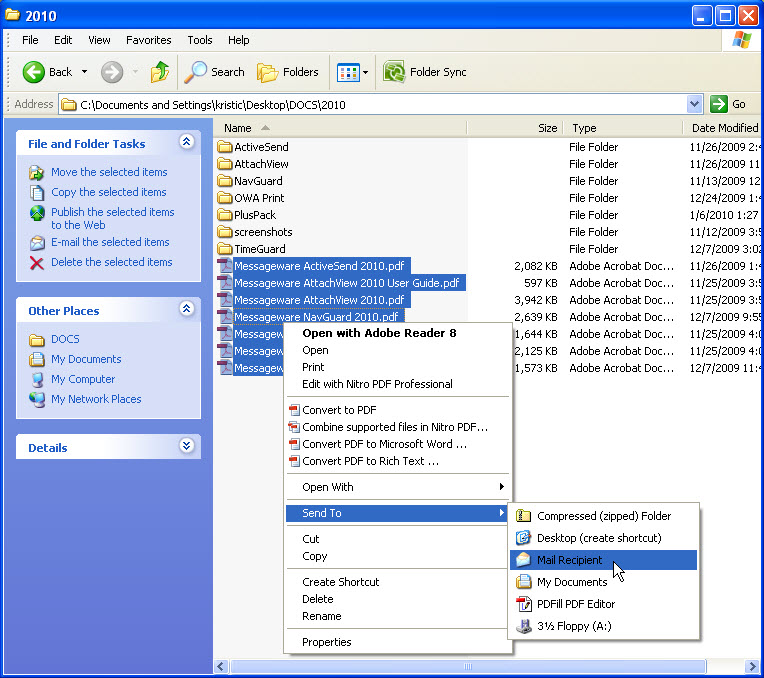Click the green Go arrow button
This screenshot has height=678, width=764.
tap(719, 104)
